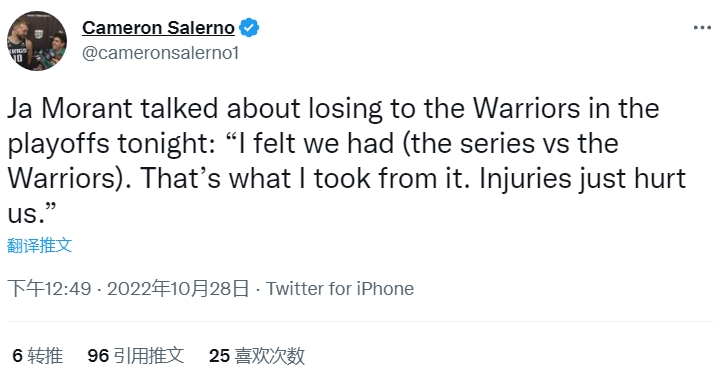Click the phrase playoffs tonight in the tweet
Viewport: 714px width, 372px height.
coord(108,144)
